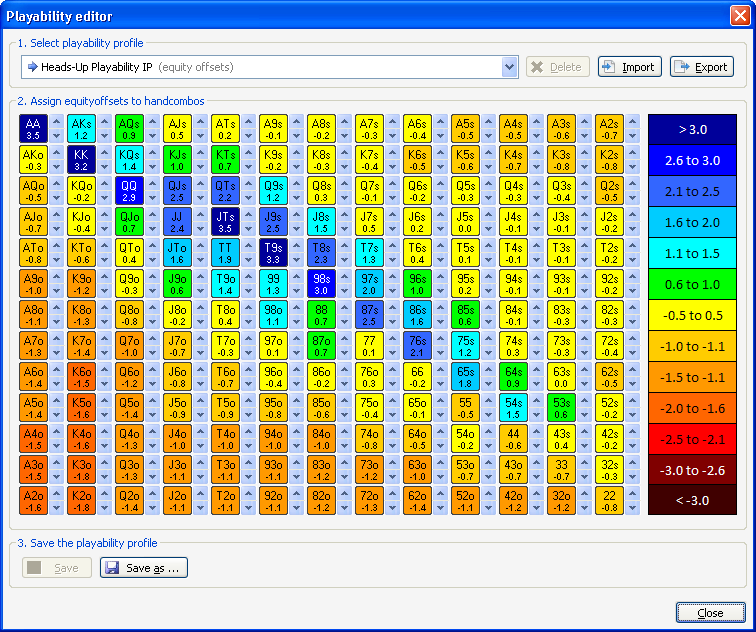
Task: Click the '-2.5 to -2.1' red legend swatch
Action: [x=692, y=439]
